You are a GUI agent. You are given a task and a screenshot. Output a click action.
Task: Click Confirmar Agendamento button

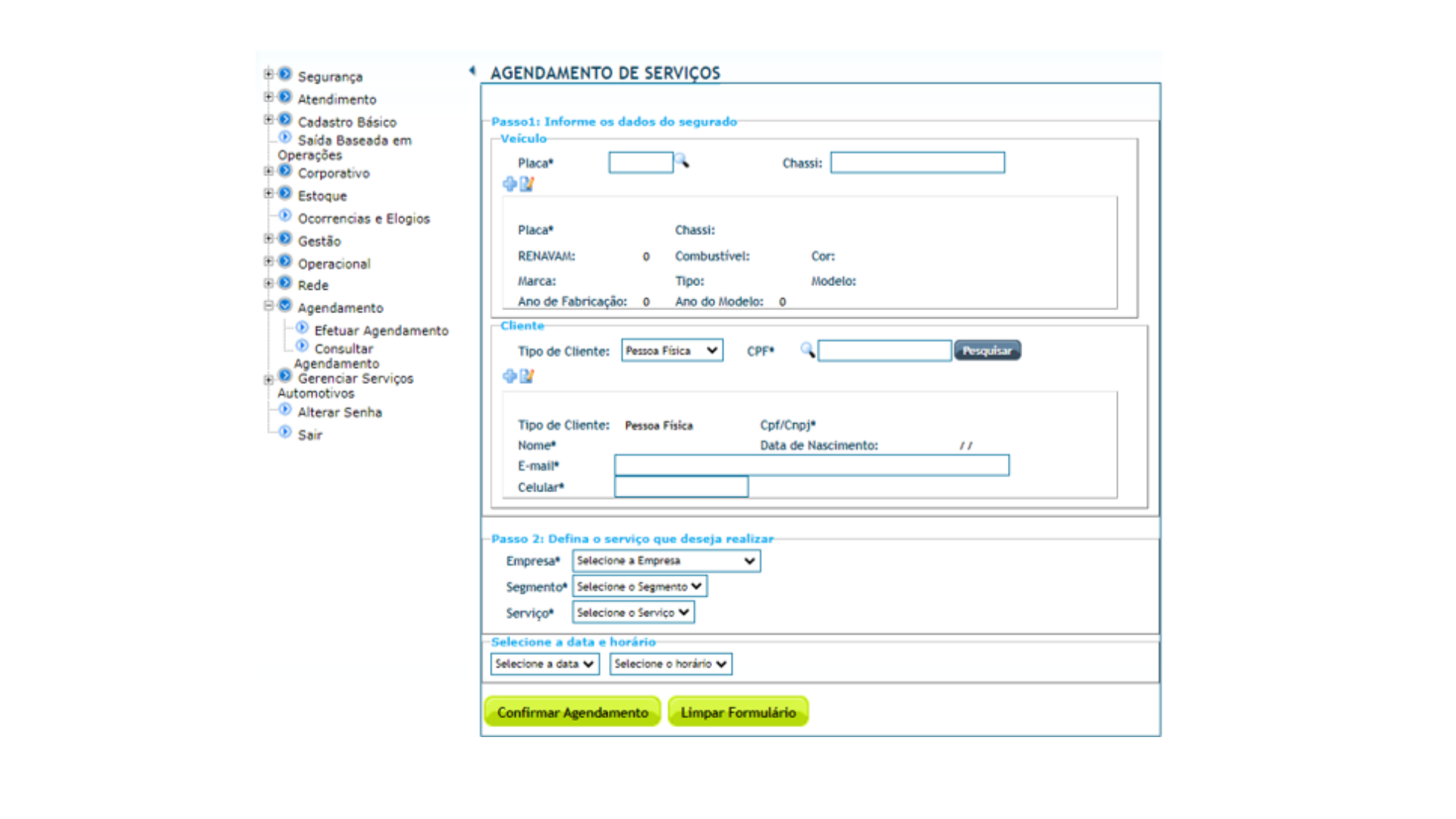coord(573,712)
